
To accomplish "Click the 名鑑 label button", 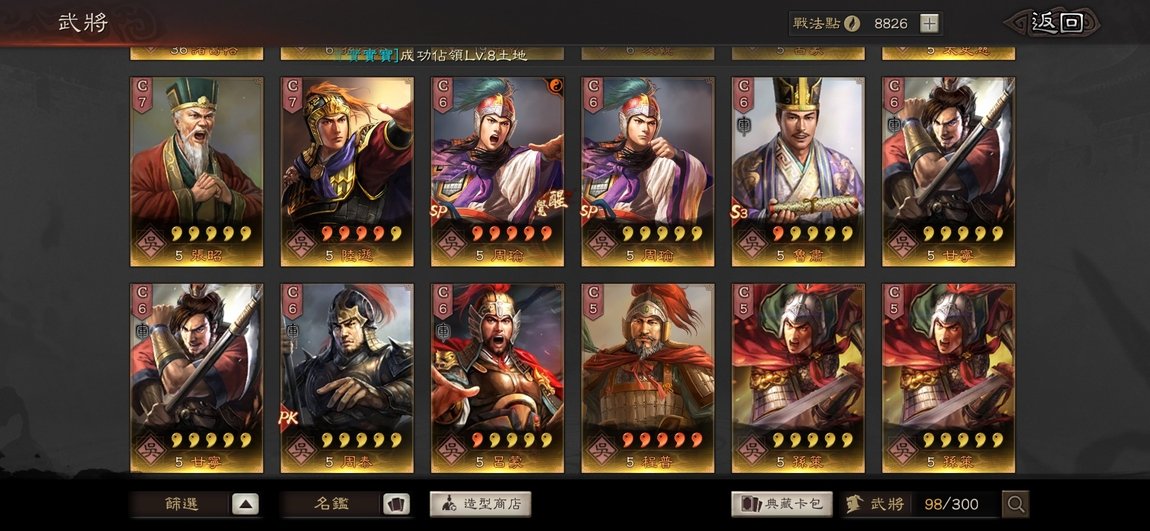I will (332, 504).
